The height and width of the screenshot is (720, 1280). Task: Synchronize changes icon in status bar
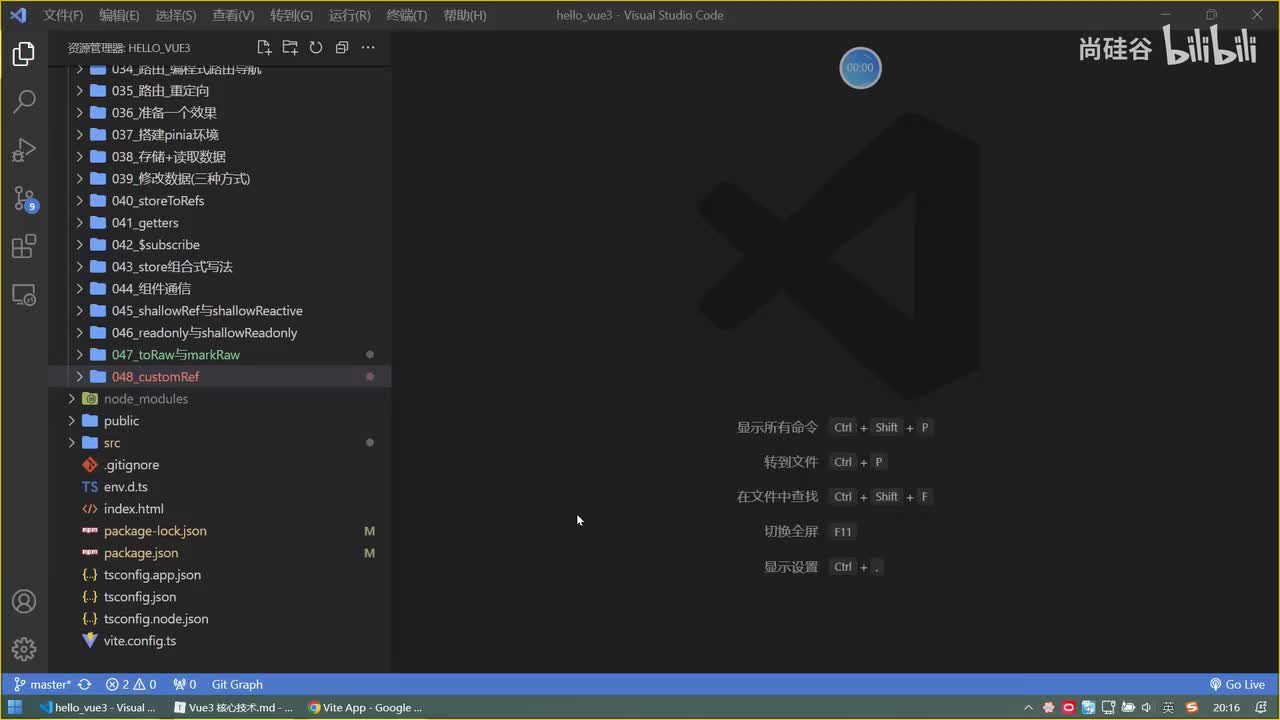pyautogui.click(x=85, y=684)
